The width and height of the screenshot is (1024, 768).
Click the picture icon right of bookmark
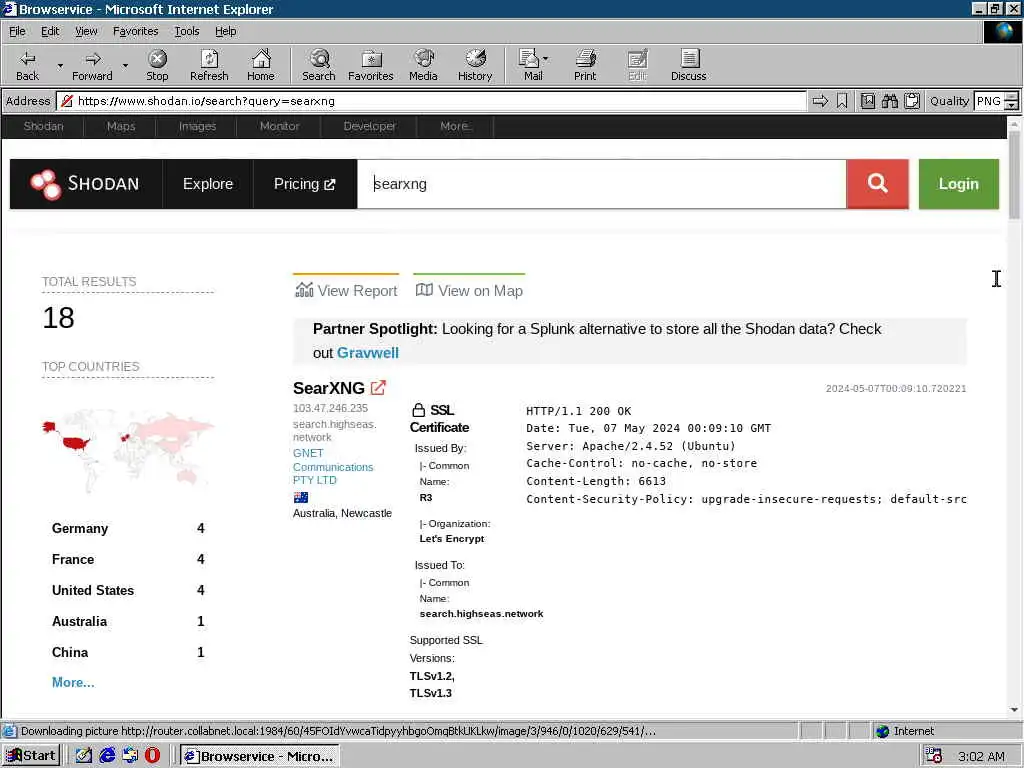867,101
